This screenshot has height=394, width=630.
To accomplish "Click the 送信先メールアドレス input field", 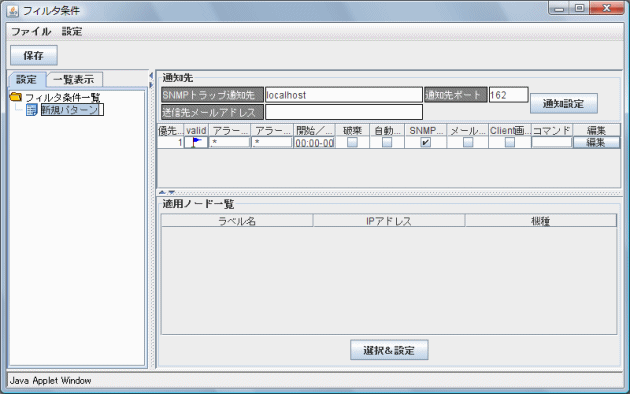I will [x=344, y=112].
